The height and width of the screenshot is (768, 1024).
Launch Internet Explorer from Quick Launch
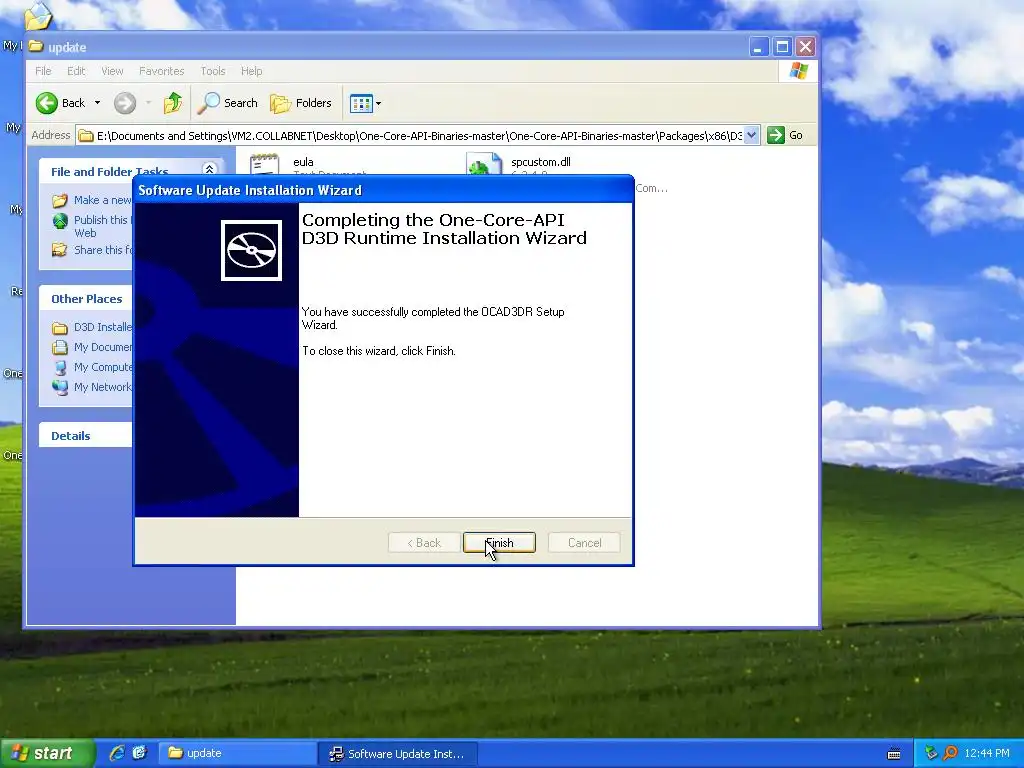click(117, 753)
